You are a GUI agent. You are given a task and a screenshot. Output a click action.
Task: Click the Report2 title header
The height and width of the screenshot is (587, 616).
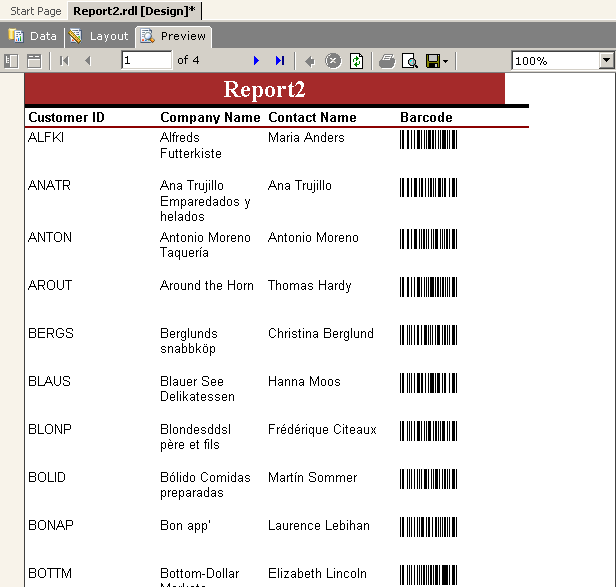(x=264, y=89)
